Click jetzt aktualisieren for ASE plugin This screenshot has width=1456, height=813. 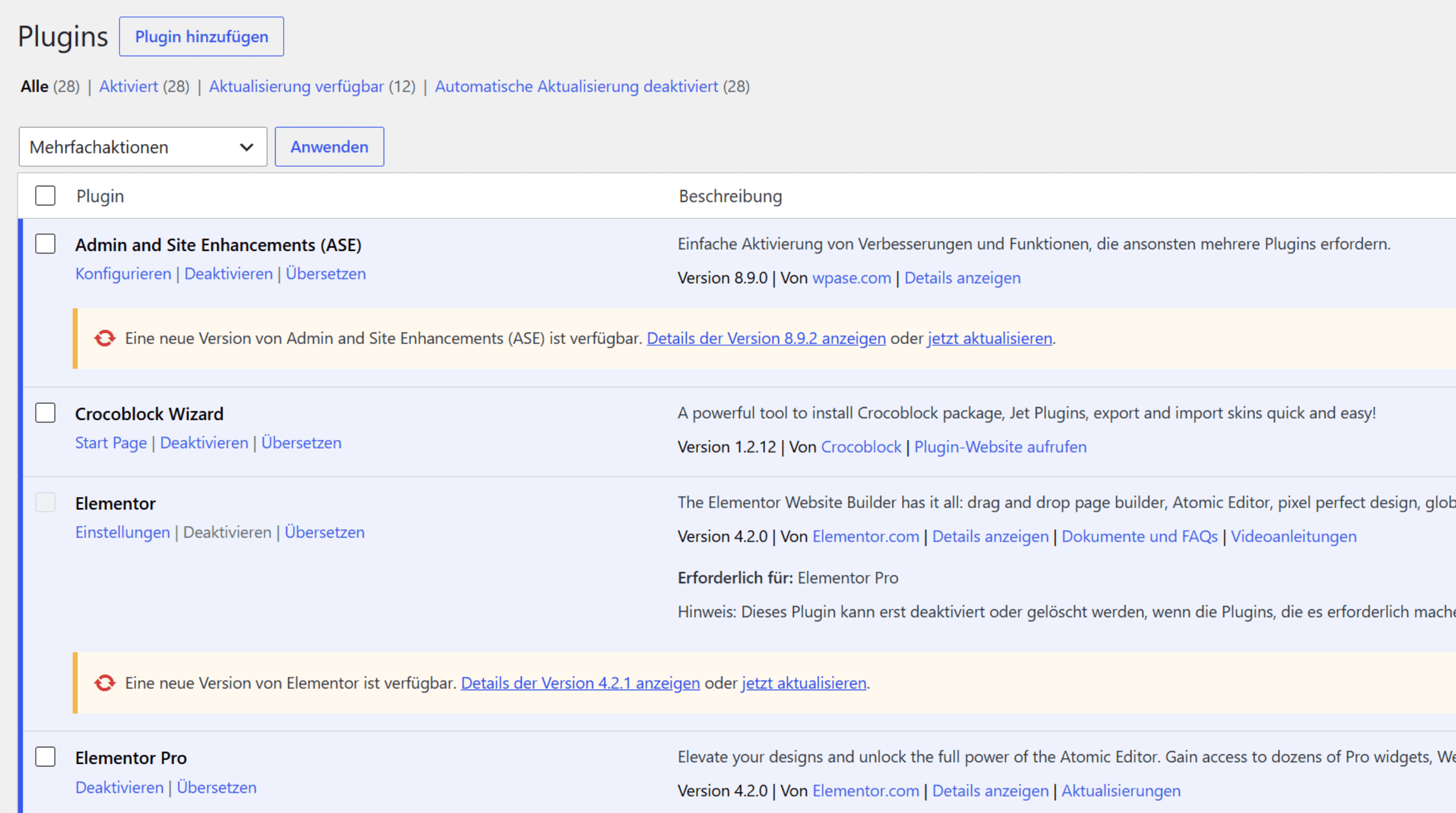pos(990,338)
